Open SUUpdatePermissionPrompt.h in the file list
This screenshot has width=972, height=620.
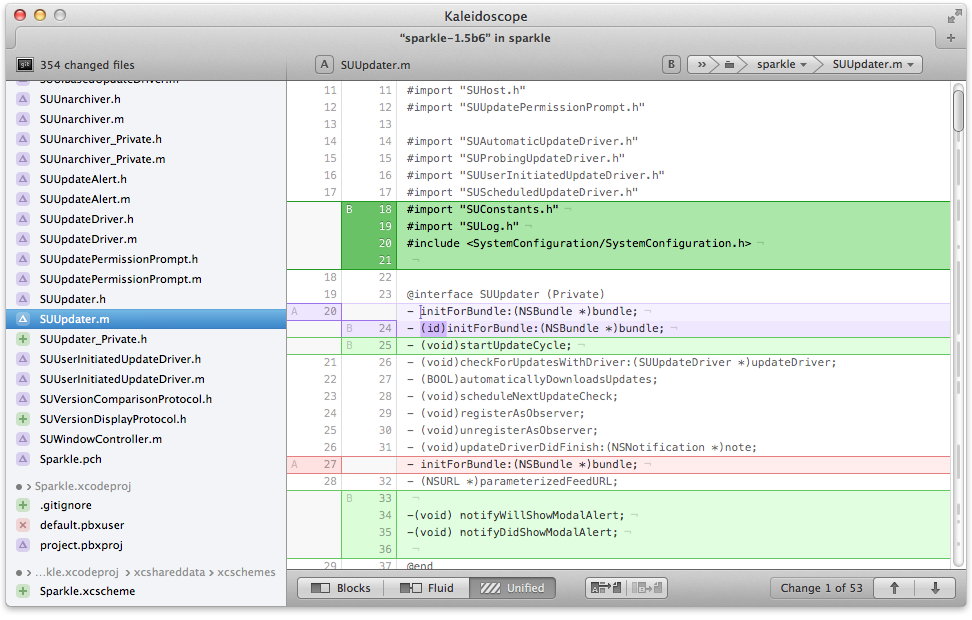[146, 259]
